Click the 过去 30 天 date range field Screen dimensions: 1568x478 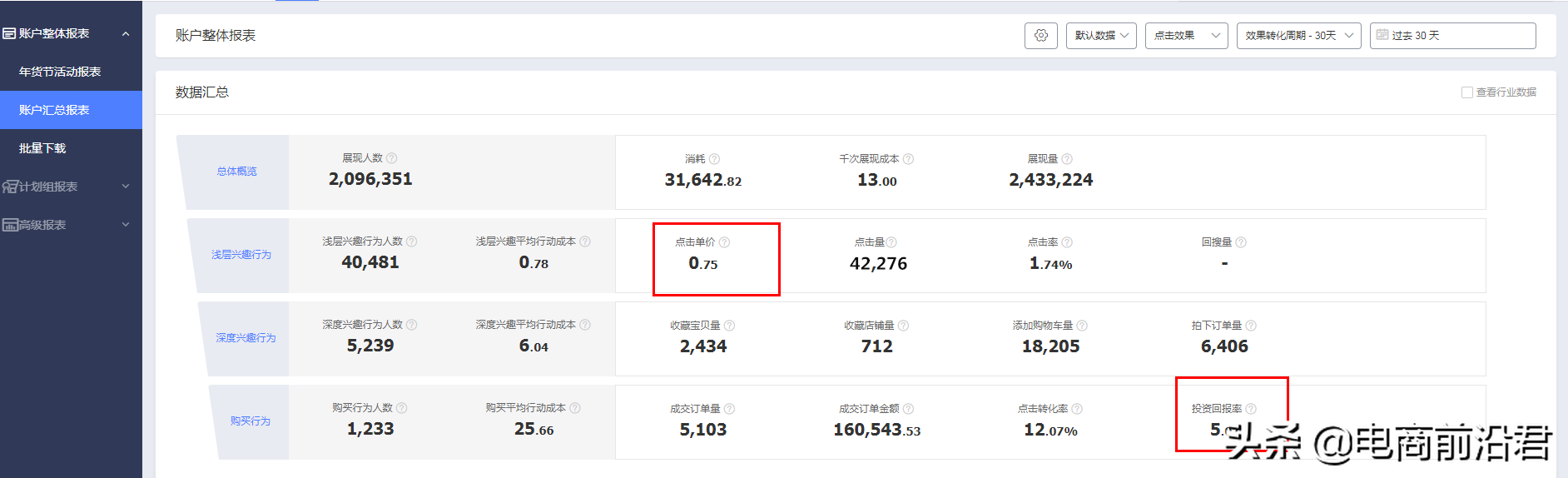click(1452, 36)
